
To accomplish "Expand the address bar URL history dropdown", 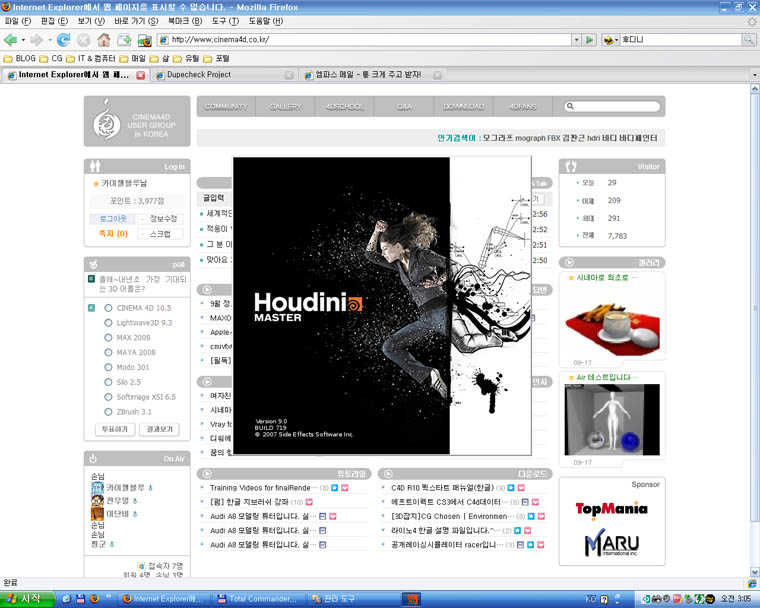I will tap(576, 40).
